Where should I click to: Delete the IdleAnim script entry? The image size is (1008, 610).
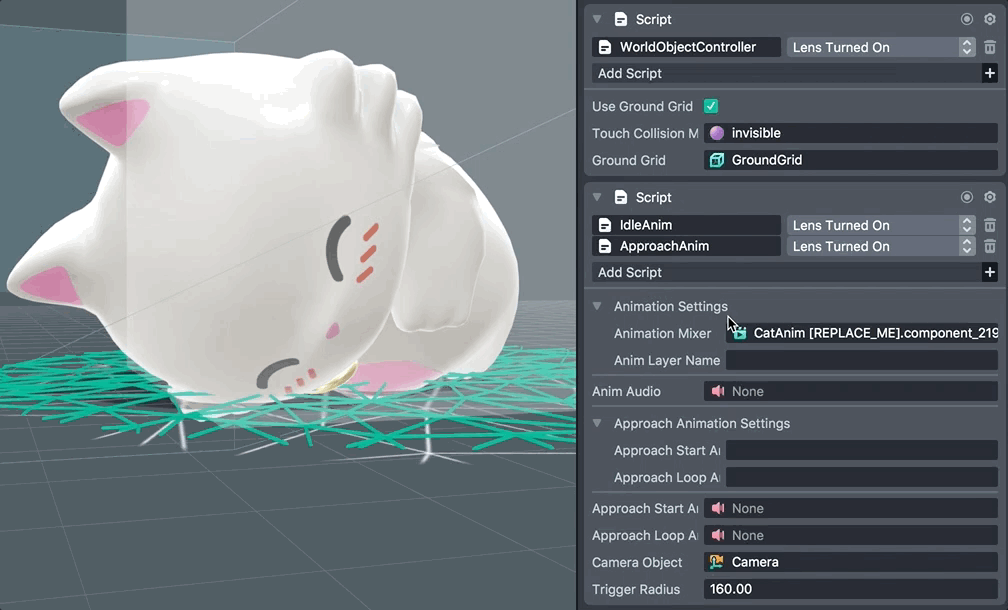click(x=989, y=225)
